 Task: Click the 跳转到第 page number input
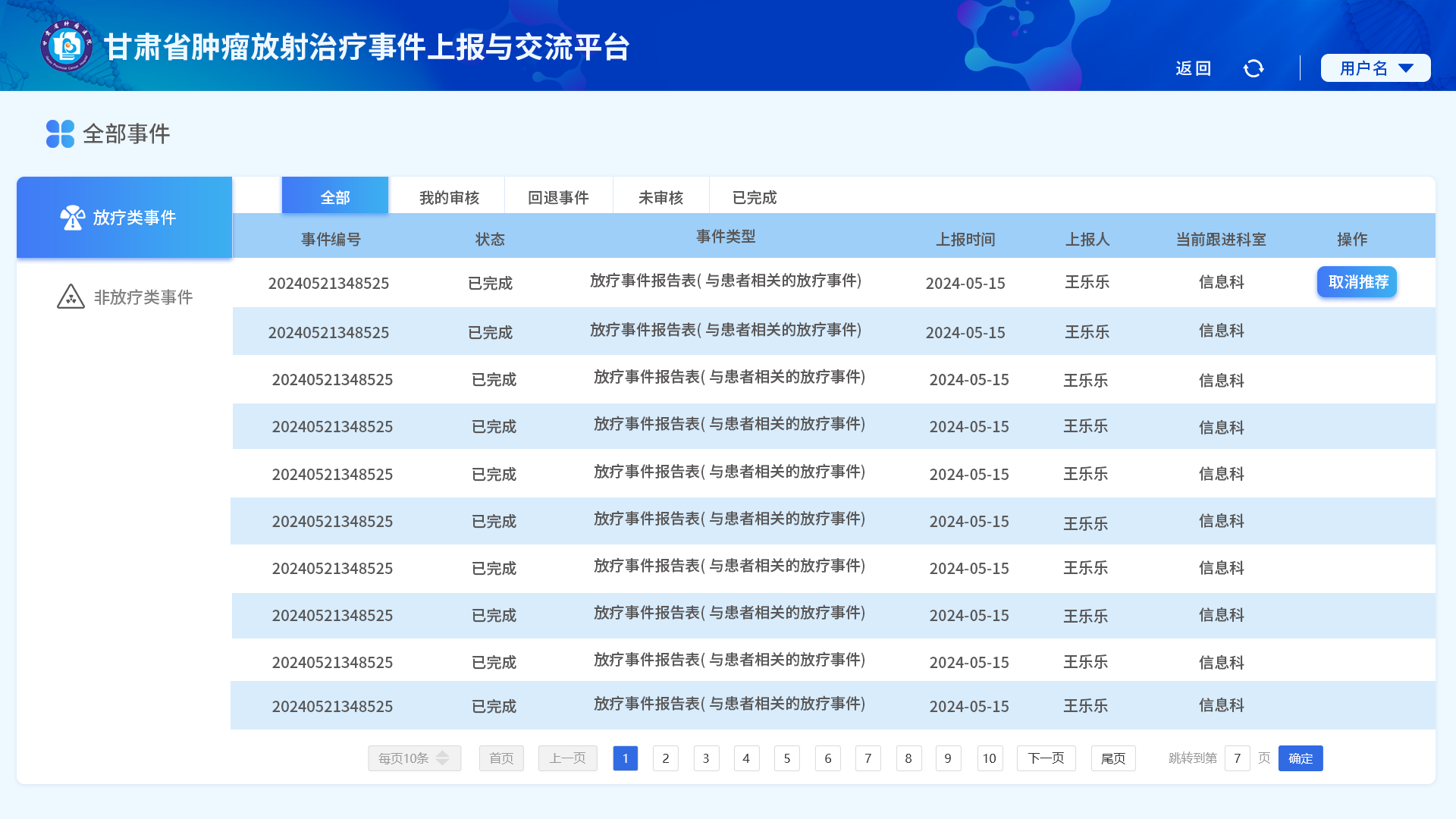(x=1238, y=758)
